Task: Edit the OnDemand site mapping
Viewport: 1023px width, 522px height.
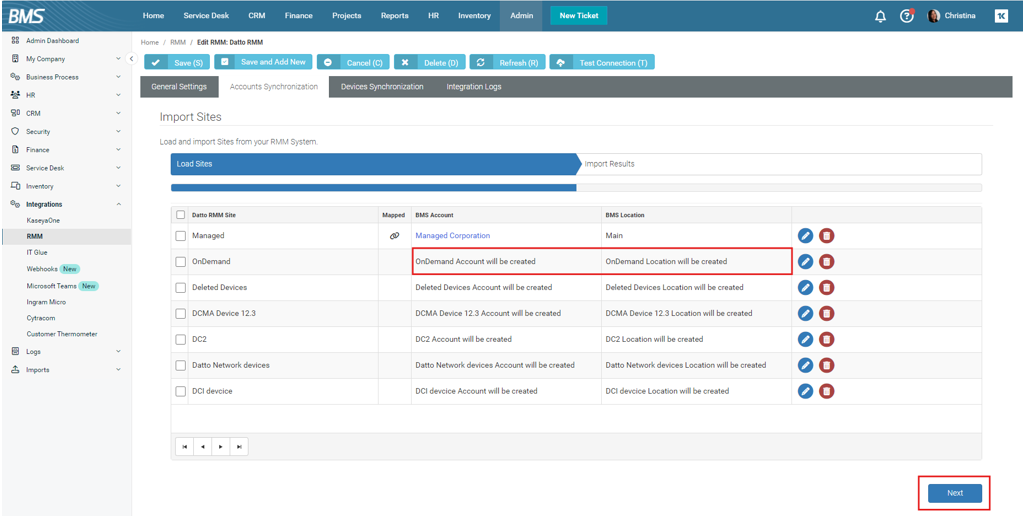Action: [x=805, y=262]
